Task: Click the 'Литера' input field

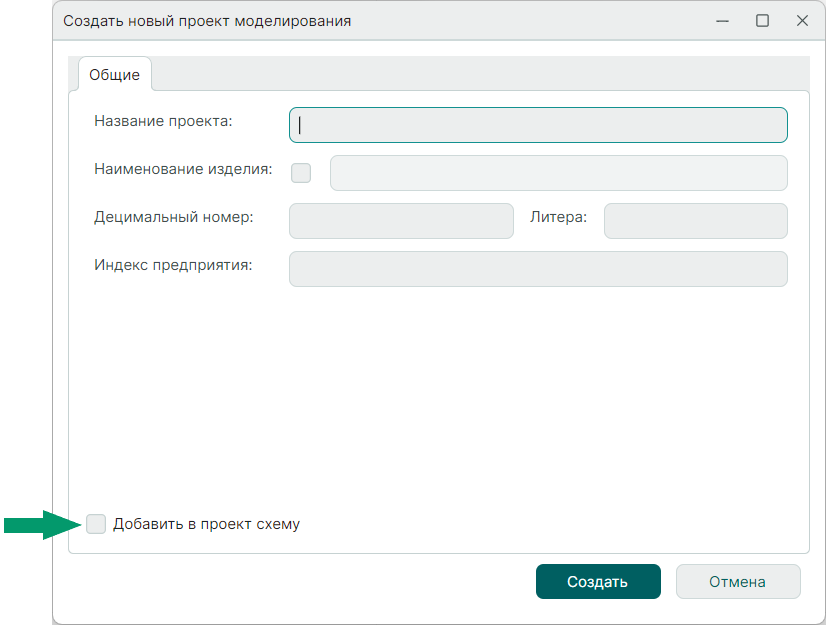Action: coord(695,221)
